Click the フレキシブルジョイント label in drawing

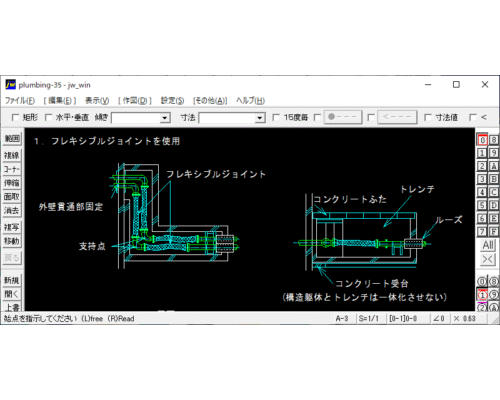coord(216,174)
